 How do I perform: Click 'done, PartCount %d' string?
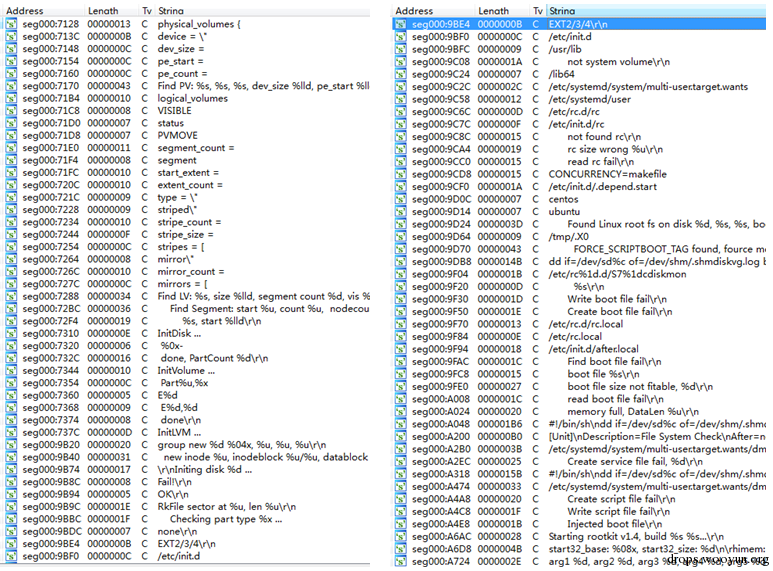click(x=214, y=358)
